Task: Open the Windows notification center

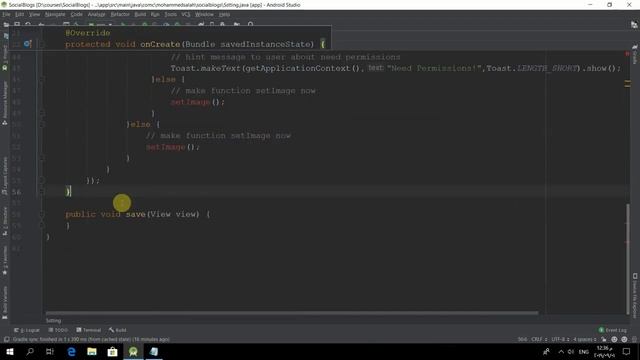Action: coord(627,351)
